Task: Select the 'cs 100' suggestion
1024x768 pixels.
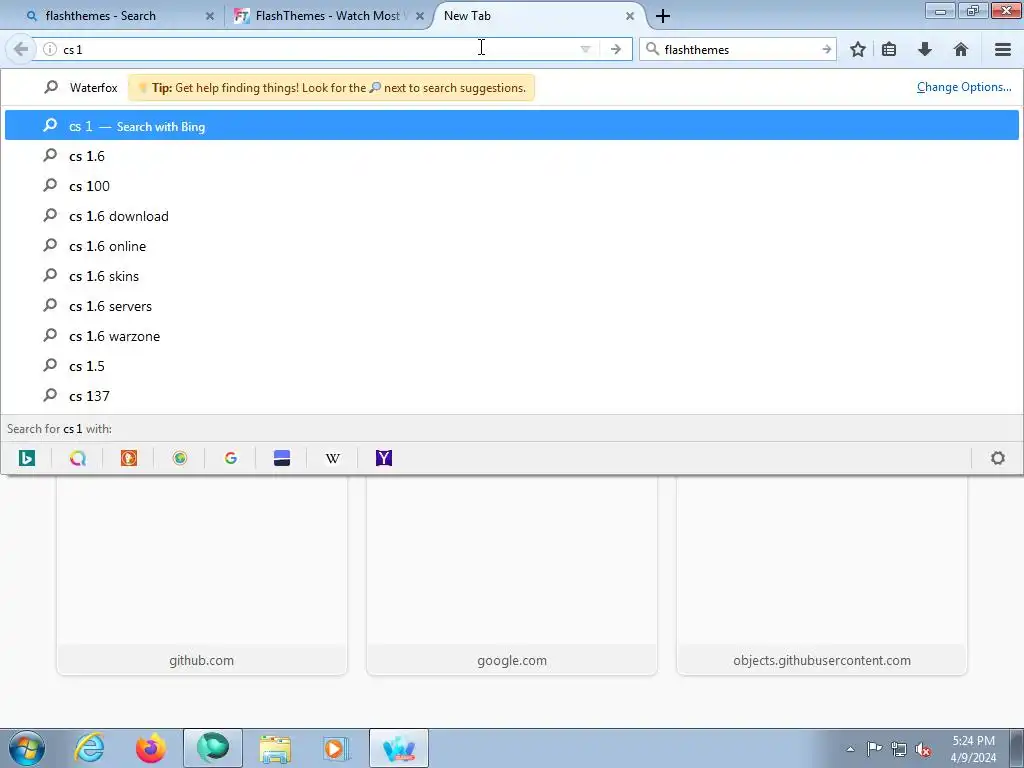Action: 512,186
